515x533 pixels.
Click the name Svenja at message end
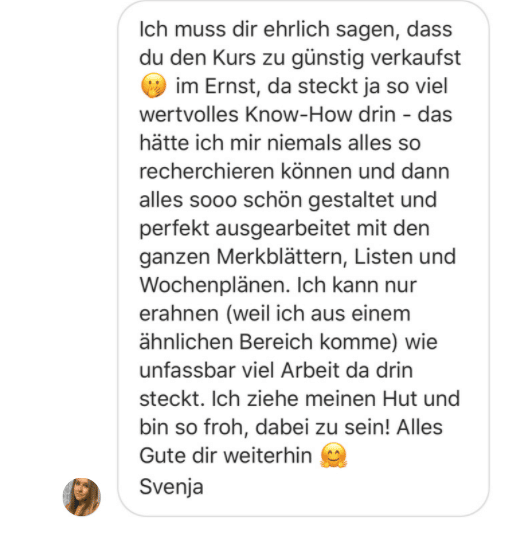tap(171, 486)
